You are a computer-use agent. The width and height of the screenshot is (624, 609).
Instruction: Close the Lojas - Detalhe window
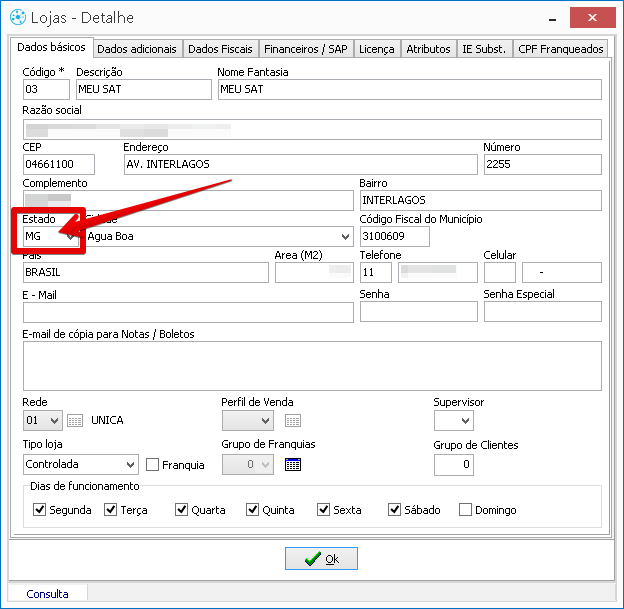click(593, 18)
